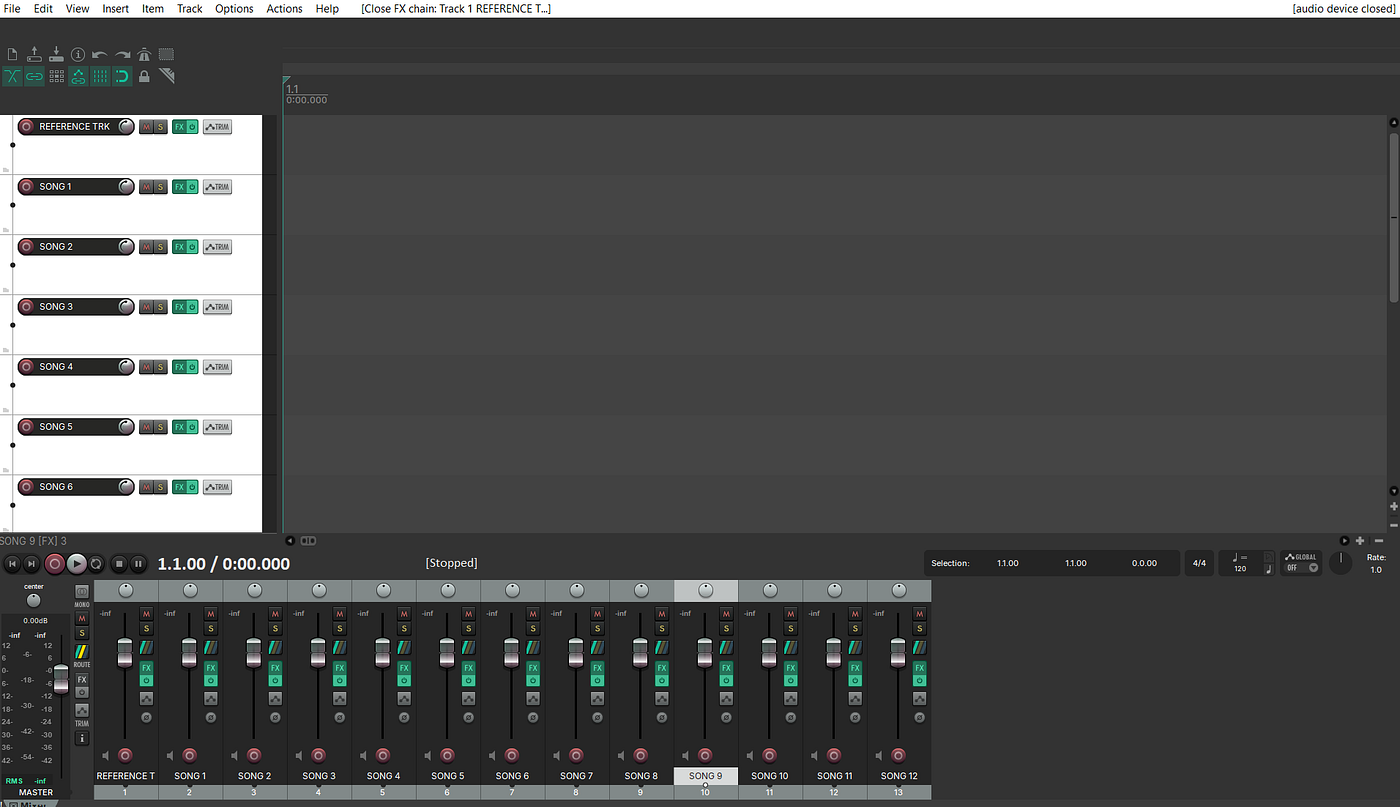This screenshot has width=1400, height=807.
Task: Mute SONG 9 in the mixer
Action: [726, 613]
